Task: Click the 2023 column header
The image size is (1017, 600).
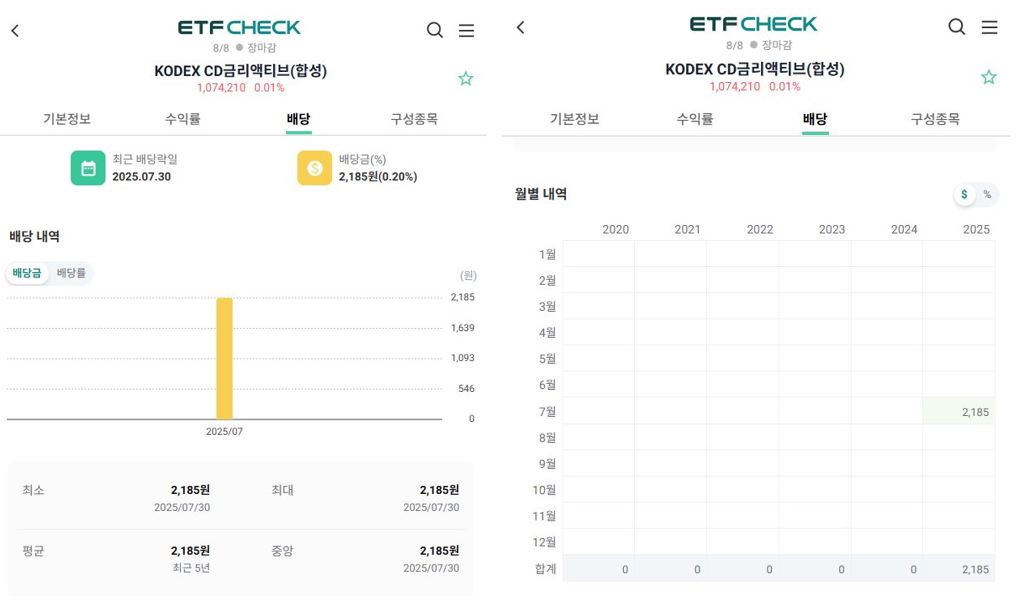Action: pos(832,230)
